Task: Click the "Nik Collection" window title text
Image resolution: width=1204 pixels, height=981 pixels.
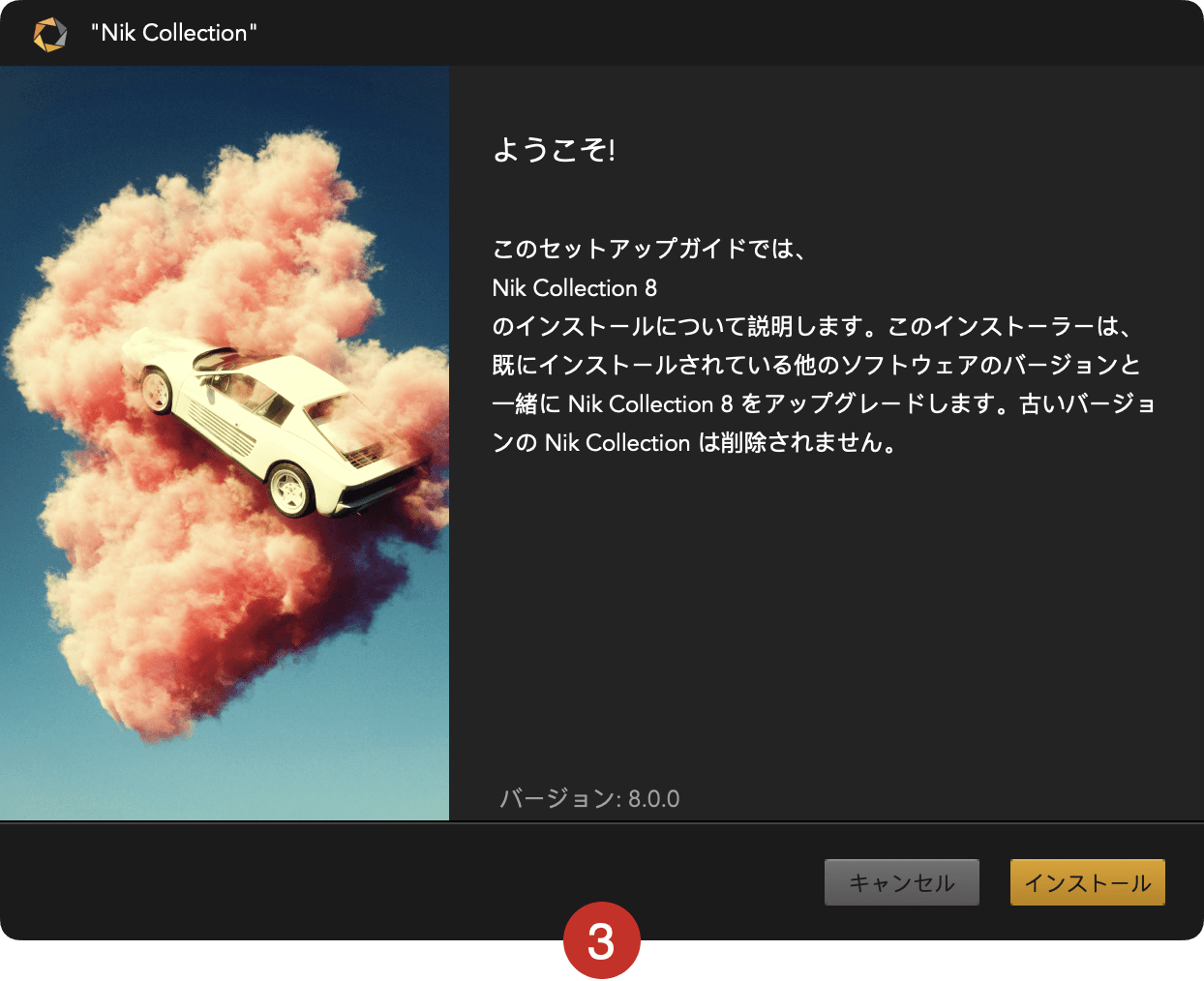Action: 174,33
